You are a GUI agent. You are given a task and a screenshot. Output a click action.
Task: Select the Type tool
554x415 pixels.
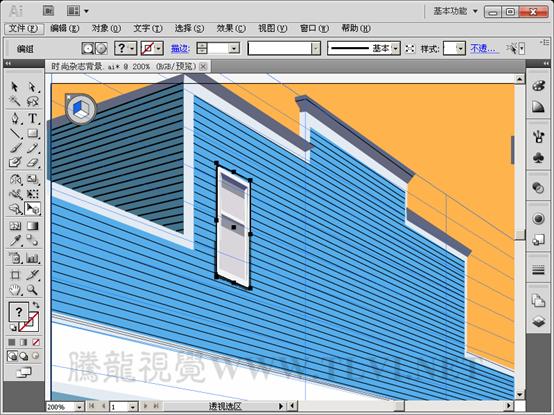point(32,118)
